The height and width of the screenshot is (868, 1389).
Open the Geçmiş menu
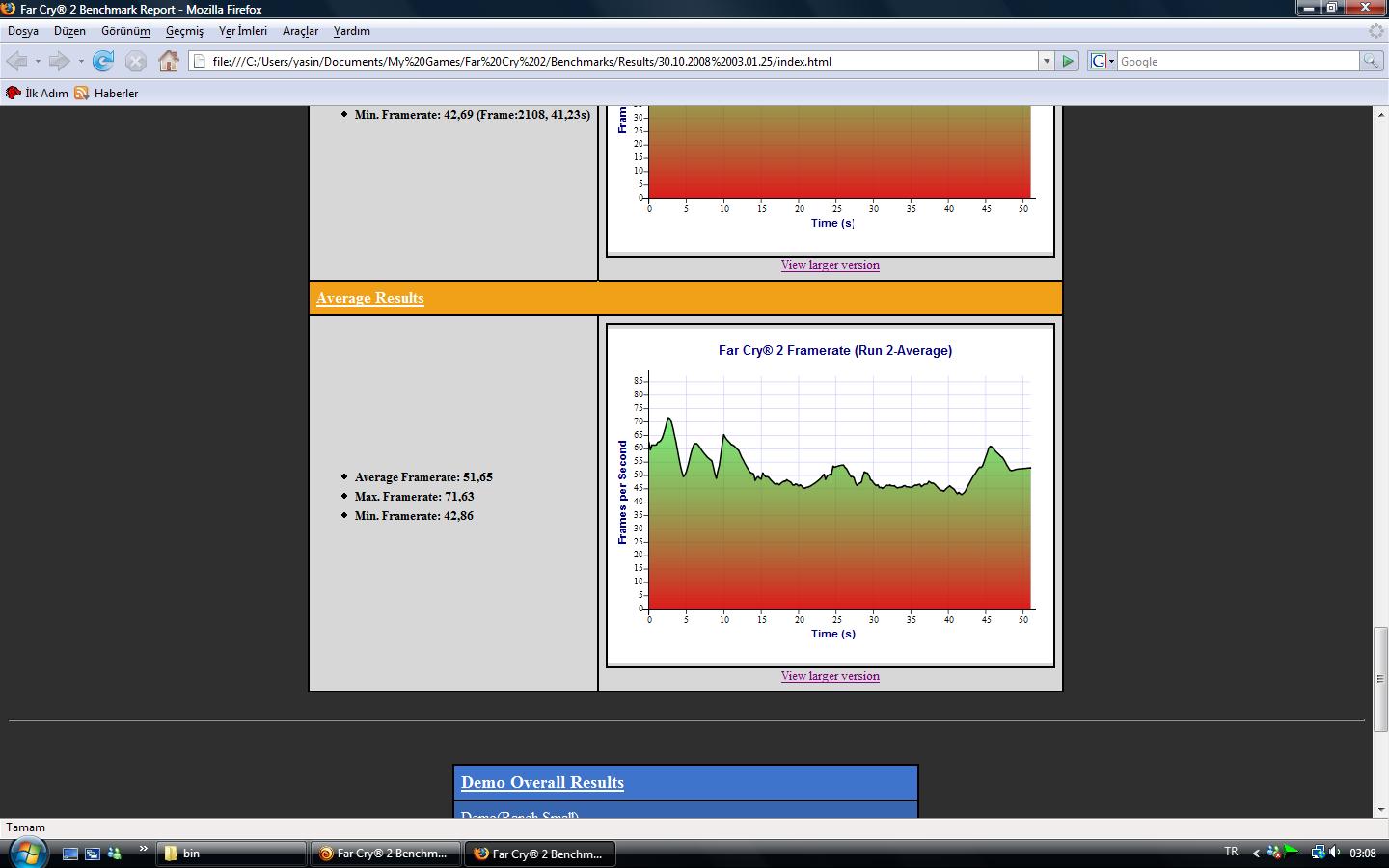coord(184,31)
